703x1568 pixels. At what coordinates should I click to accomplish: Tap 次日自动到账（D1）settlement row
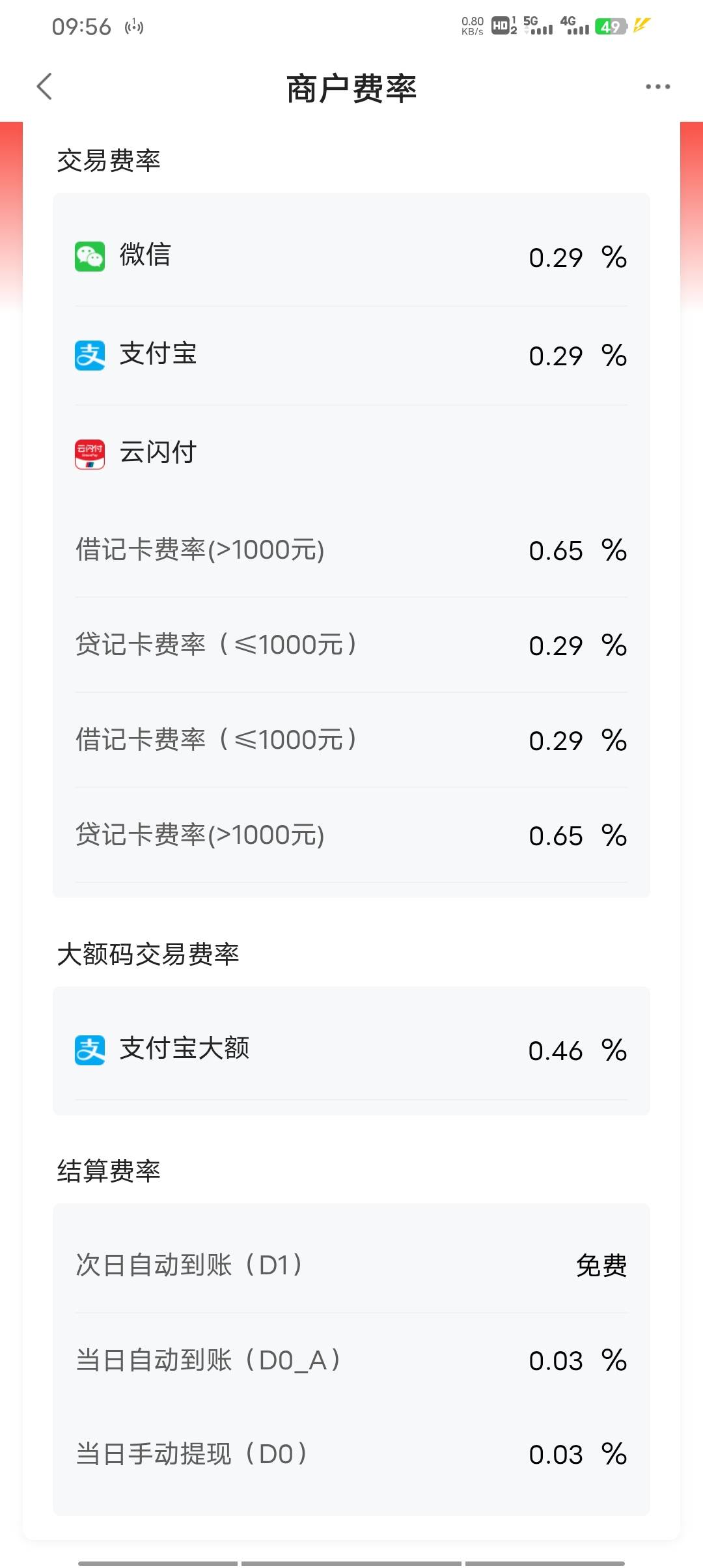(189, 1265)
